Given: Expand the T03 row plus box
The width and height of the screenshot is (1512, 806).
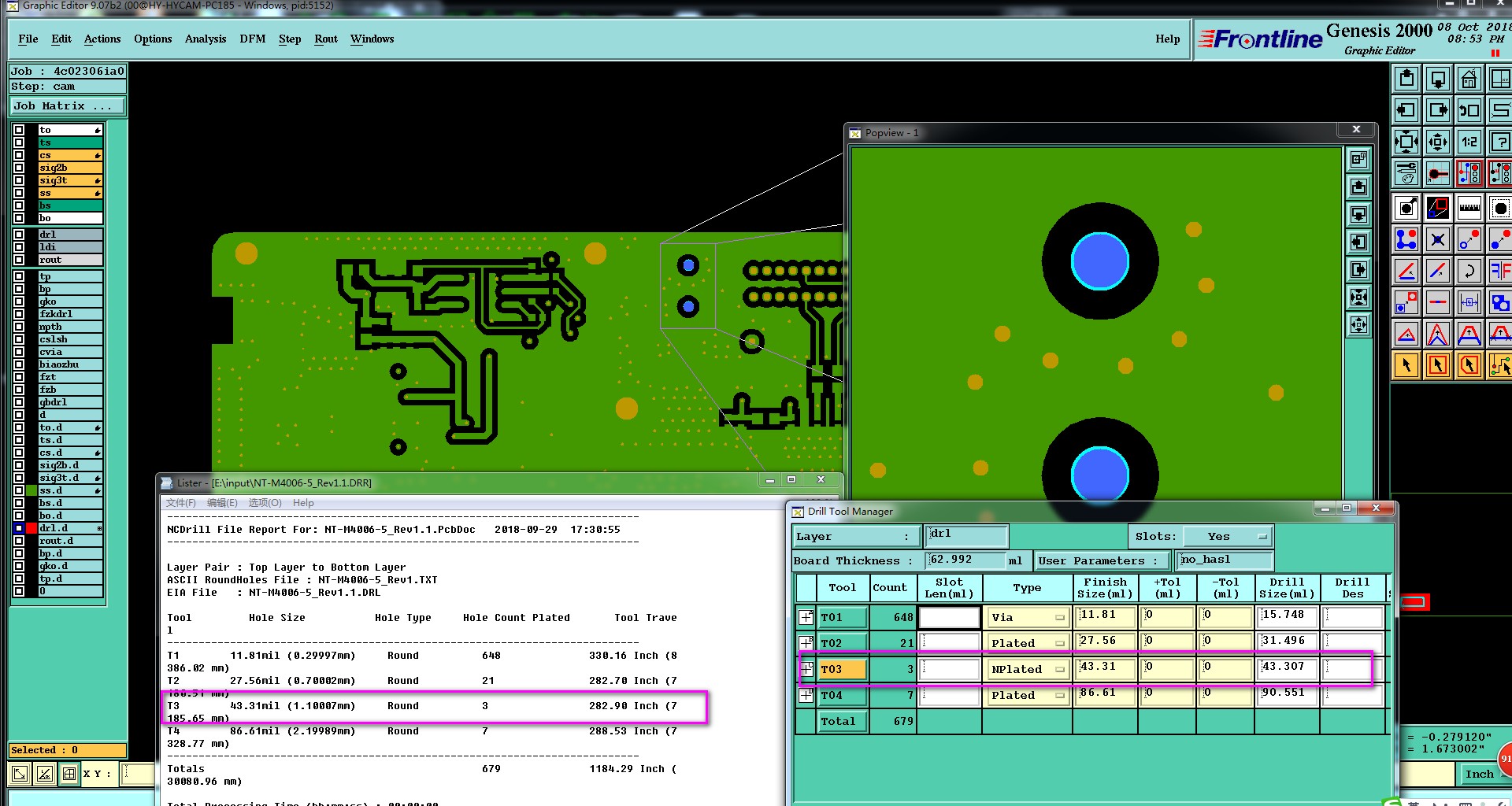Looking at the screenshot, I should (806, 670).
